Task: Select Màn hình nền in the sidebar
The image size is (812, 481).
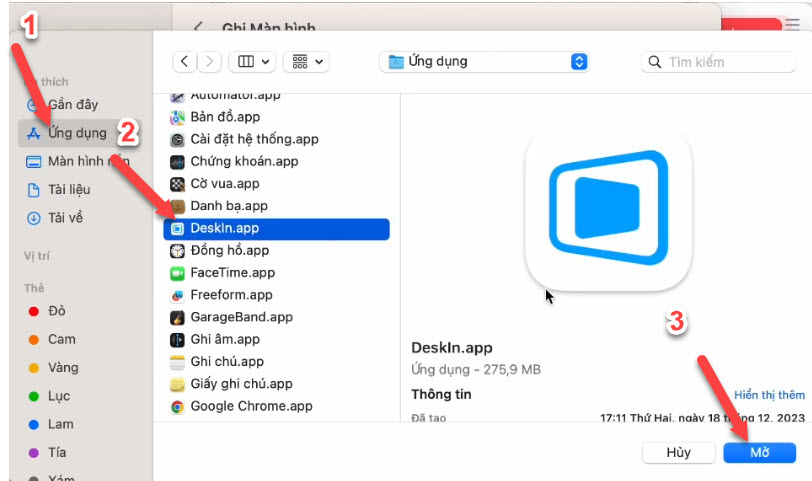Action: (79, 162)
